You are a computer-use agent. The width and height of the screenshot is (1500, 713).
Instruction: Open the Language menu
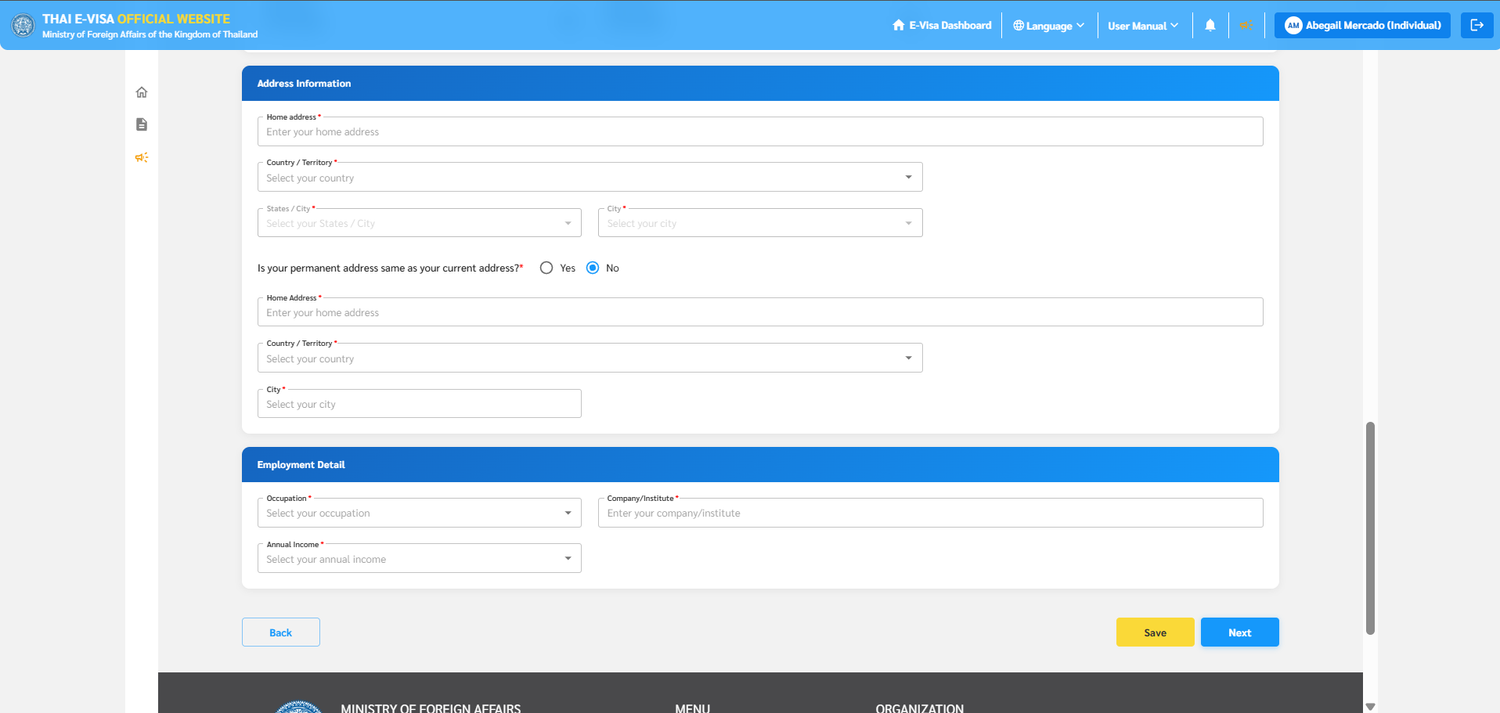click(x=1049, y=25)
